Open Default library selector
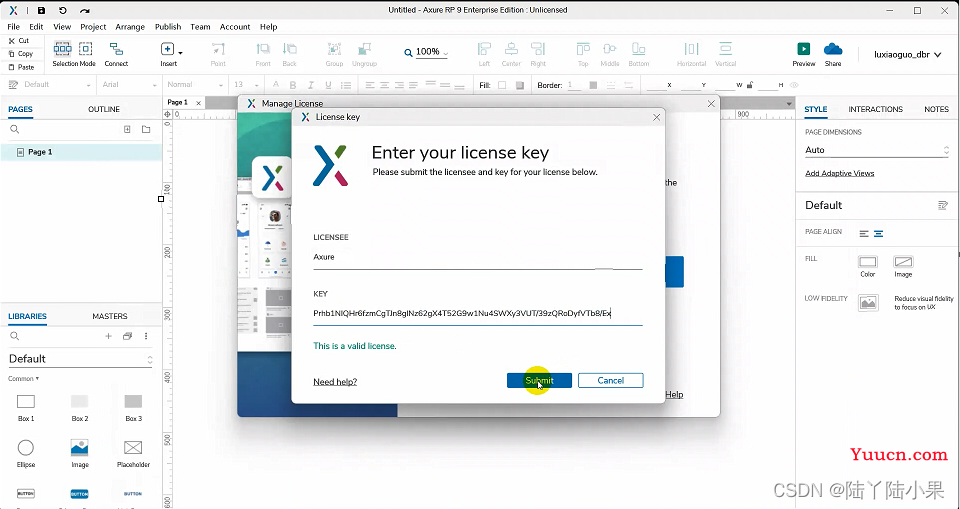The width and height of the screenshot is (960, 509). click(80, 359)
